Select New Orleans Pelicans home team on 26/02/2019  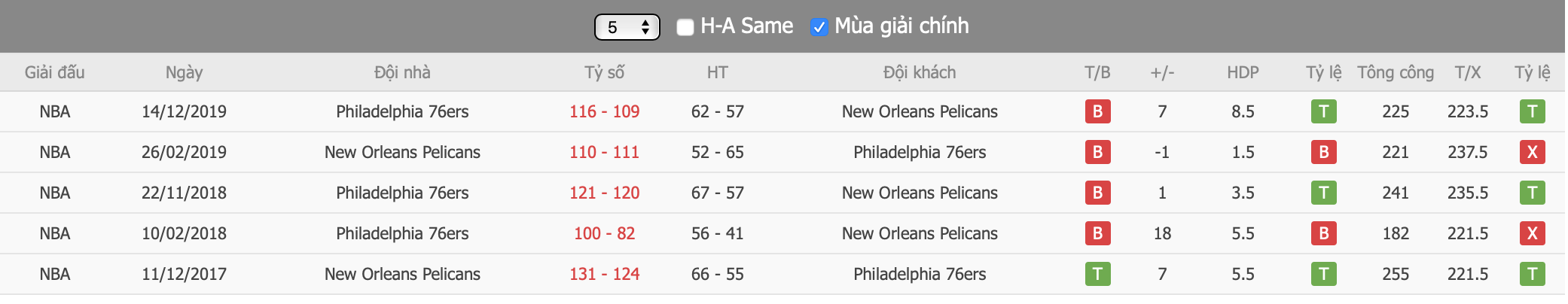point(402,152)
